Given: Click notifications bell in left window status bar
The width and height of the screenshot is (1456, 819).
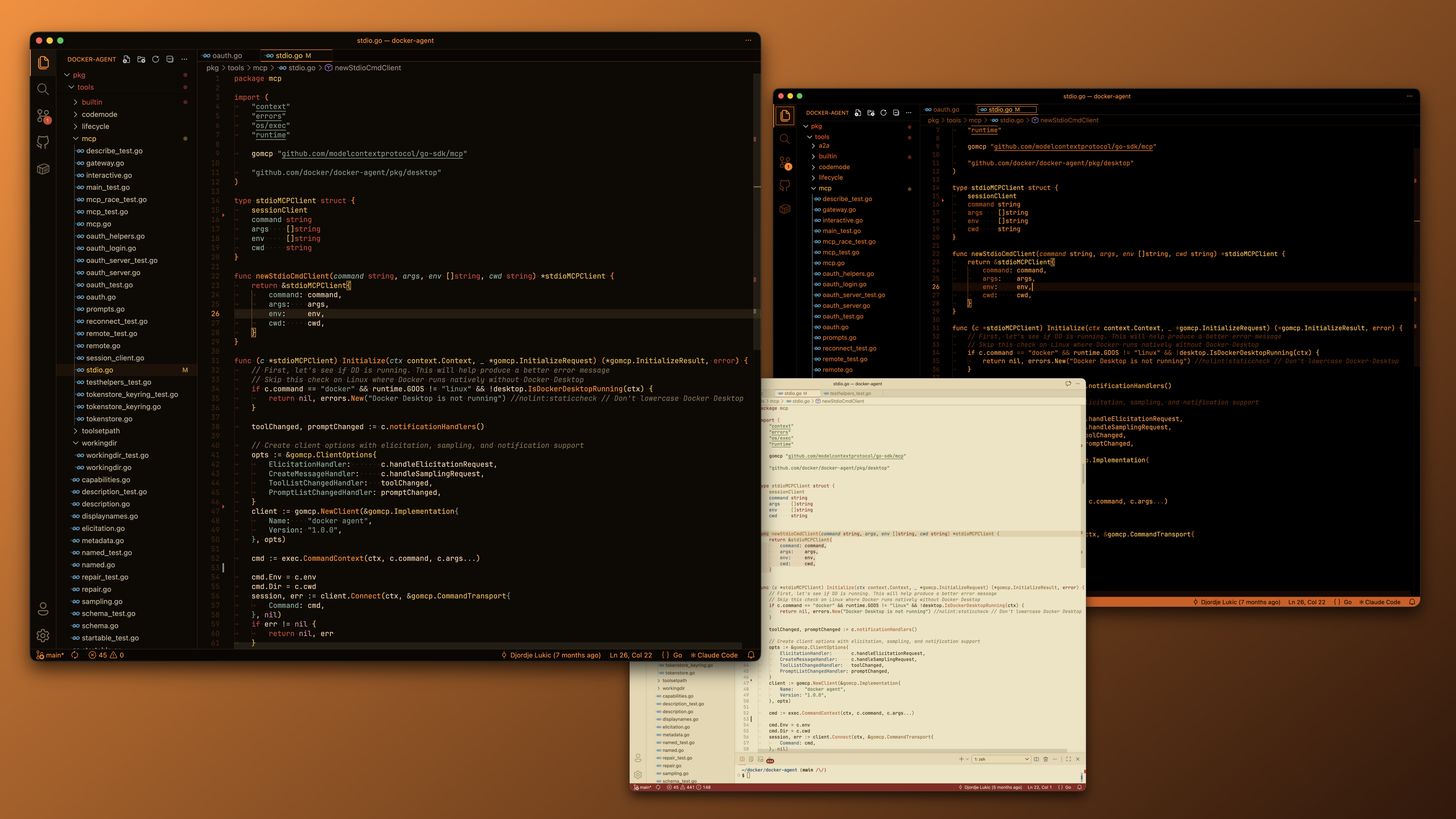Looking at the screenshot, I should point(751,655).
